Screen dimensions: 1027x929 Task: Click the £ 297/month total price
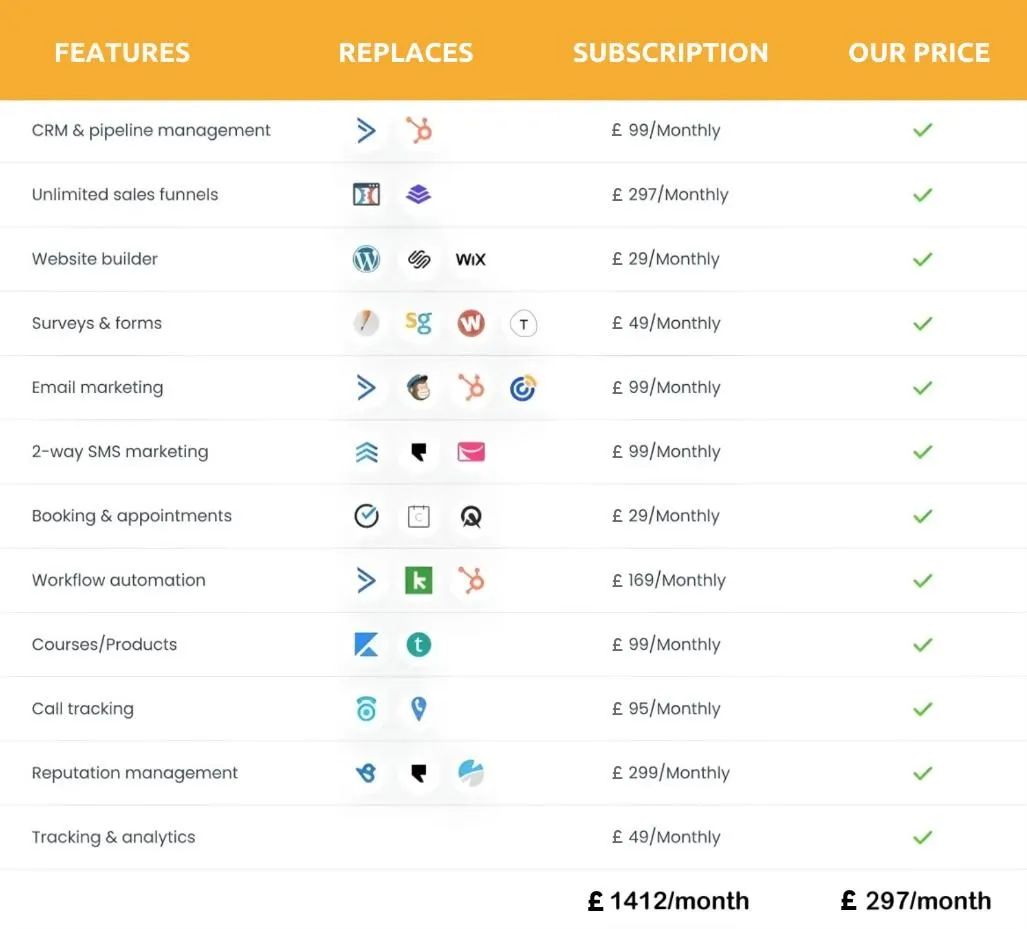[x=916, y=901]
